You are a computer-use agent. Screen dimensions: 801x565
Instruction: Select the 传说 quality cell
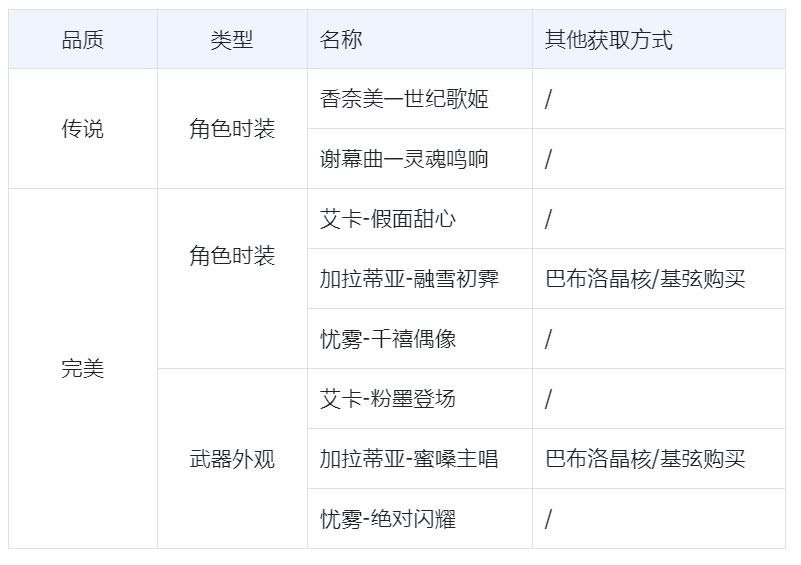coord(82,129)
